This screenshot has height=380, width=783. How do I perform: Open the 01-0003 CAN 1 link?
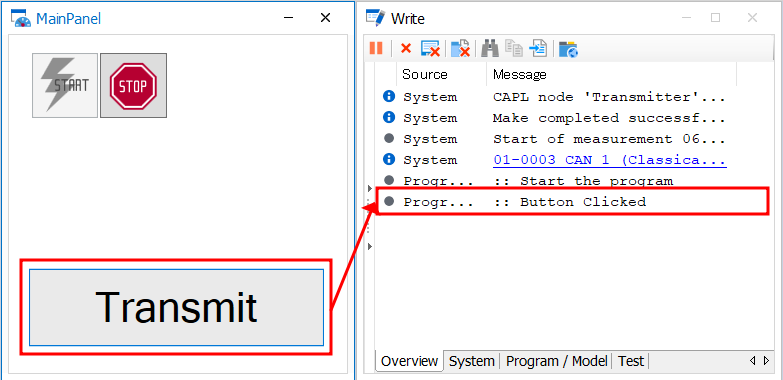click(x=610, y=160)
